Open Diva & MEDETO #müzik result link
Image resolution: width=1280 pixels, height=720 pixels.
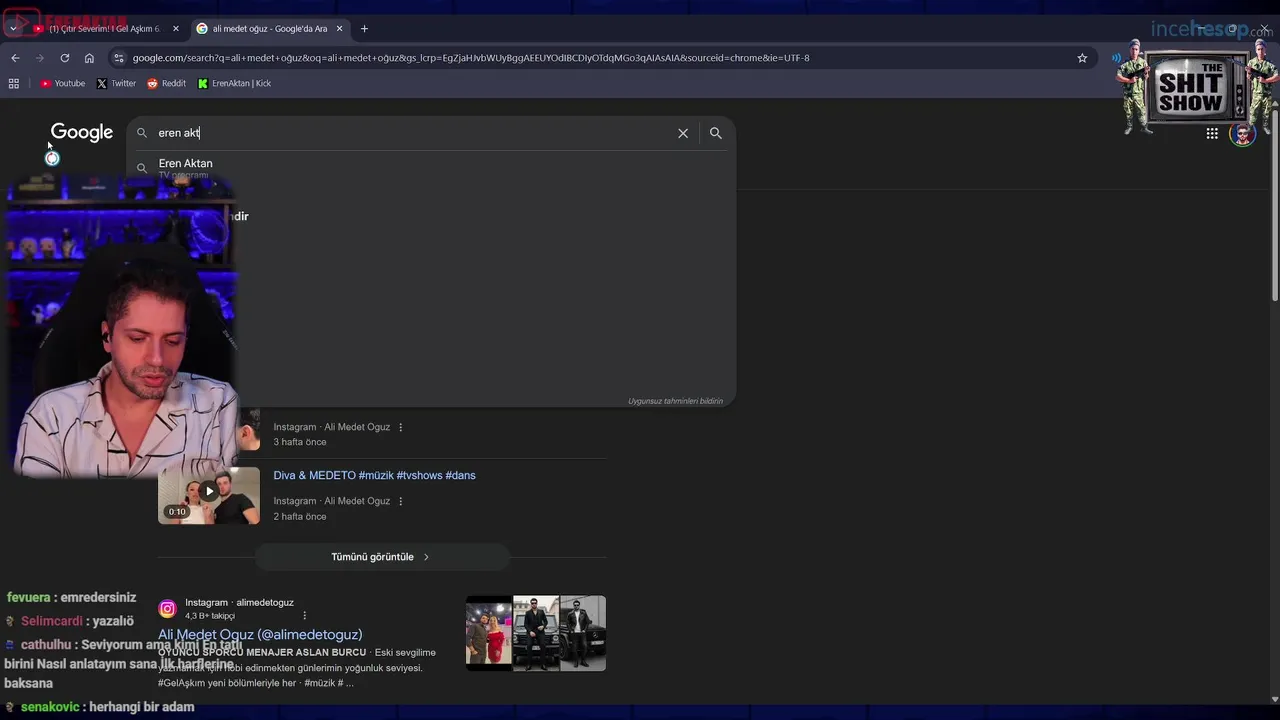pos(374,476)
